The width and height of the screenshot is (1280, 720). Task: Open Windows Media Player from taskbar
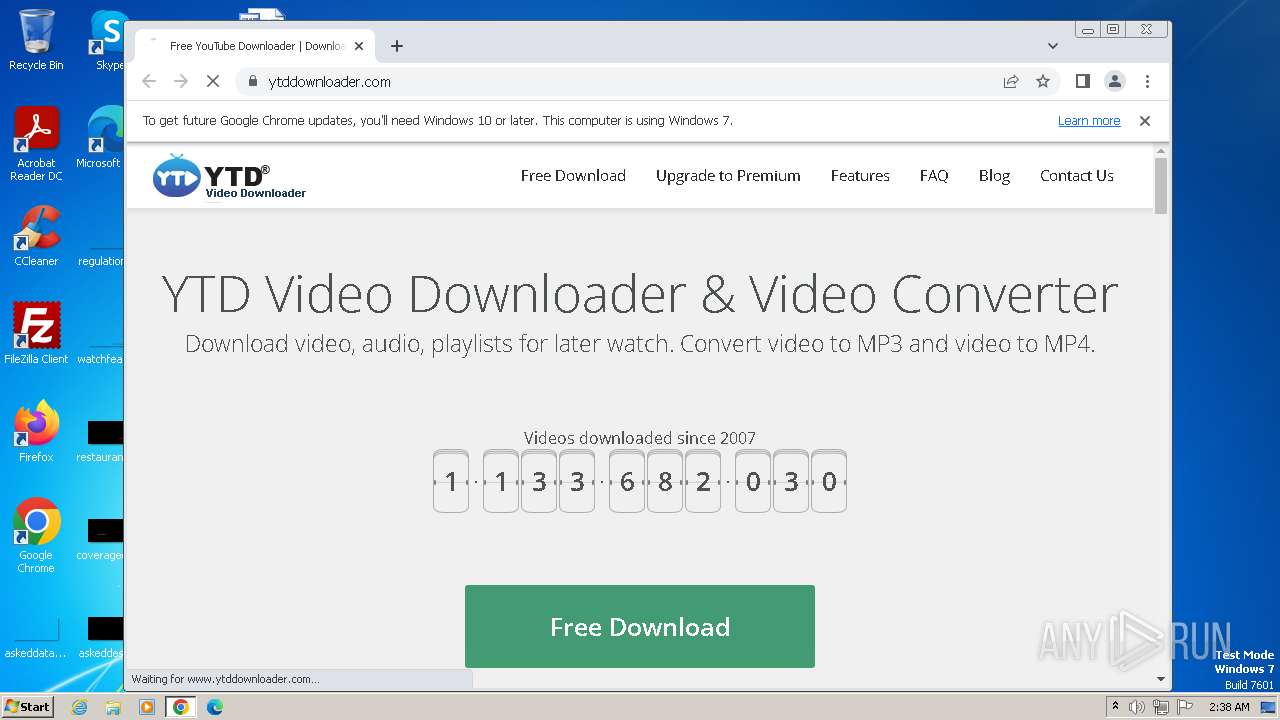tap(147, 707)
